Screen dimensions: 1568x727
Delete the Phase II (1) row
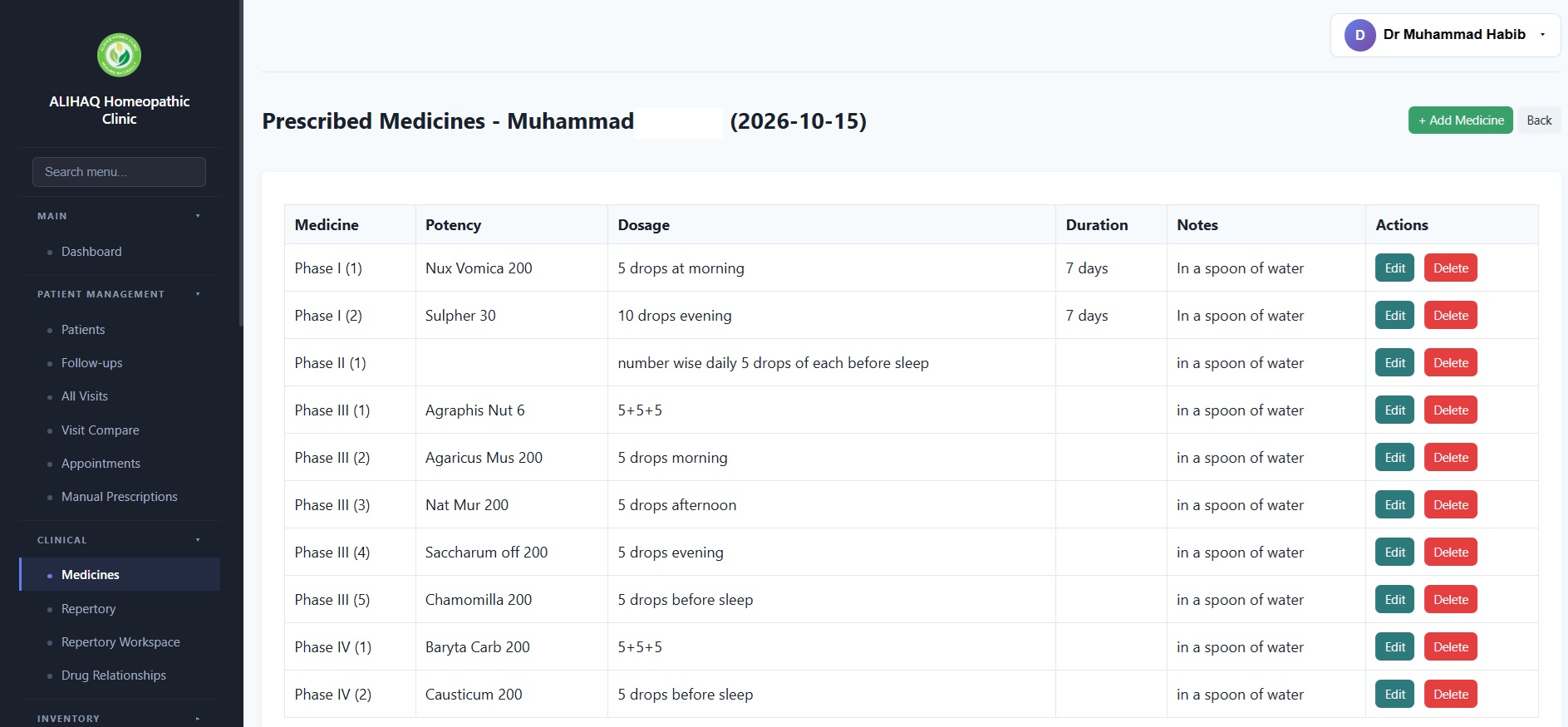coord(1450,363)
